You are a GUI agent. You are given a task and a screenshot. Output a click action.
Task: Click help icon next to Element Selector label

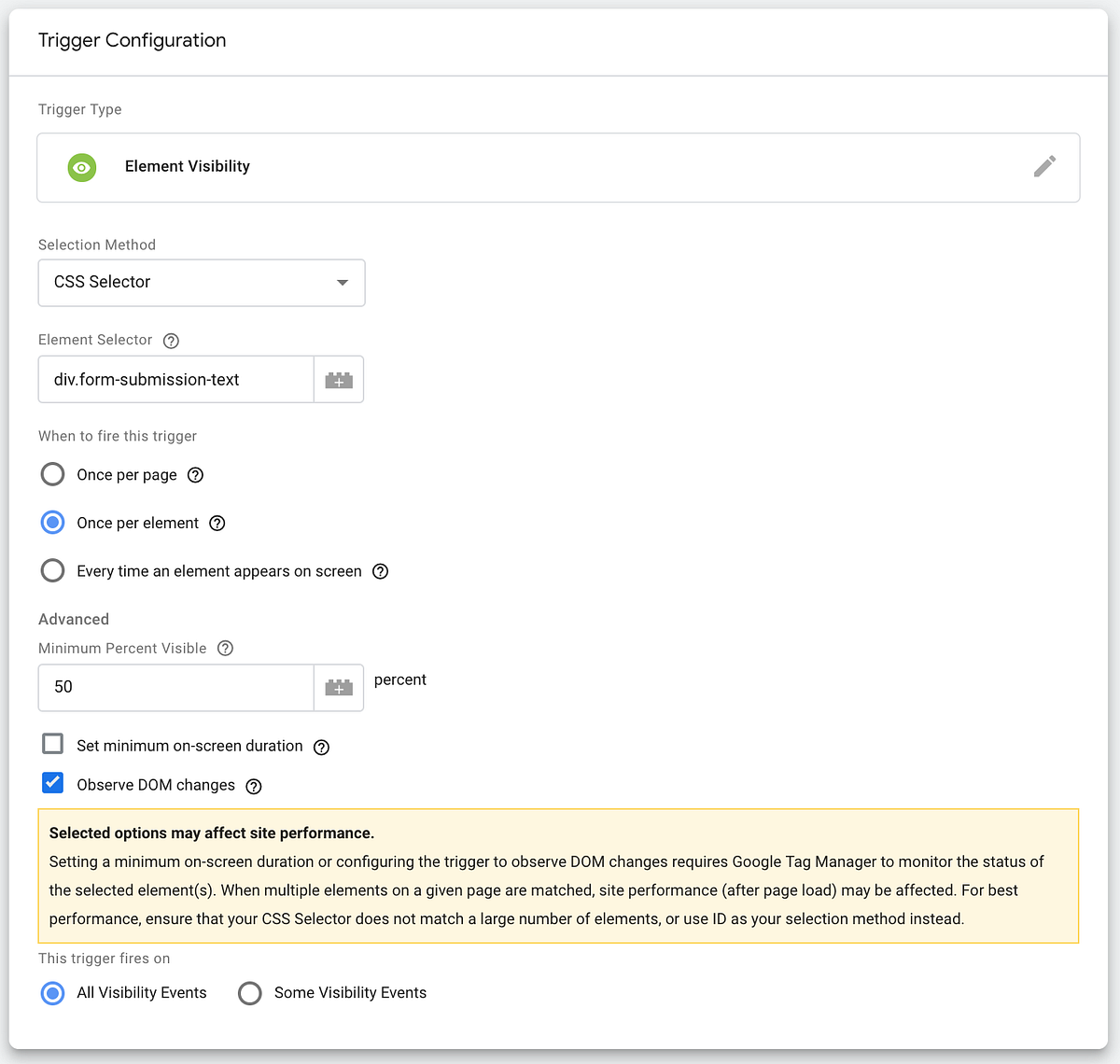pos(171,341)
